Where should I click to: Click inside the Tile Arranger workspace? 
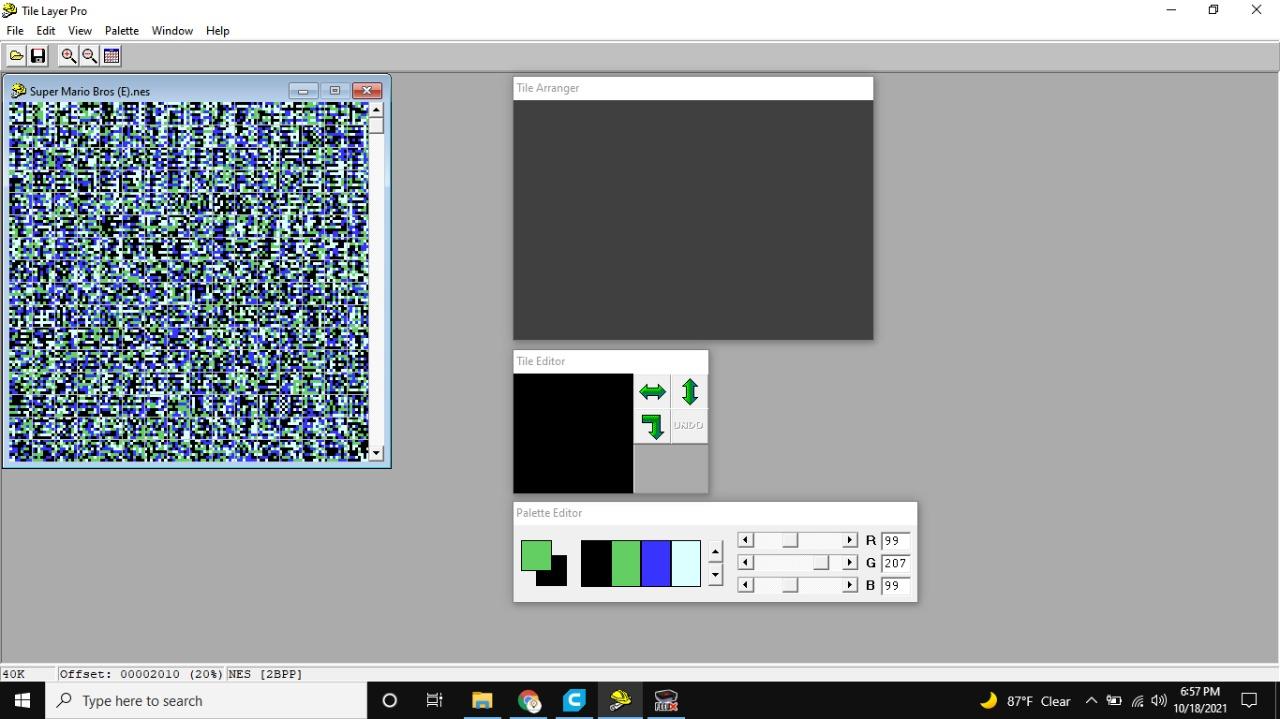(693, 220)
